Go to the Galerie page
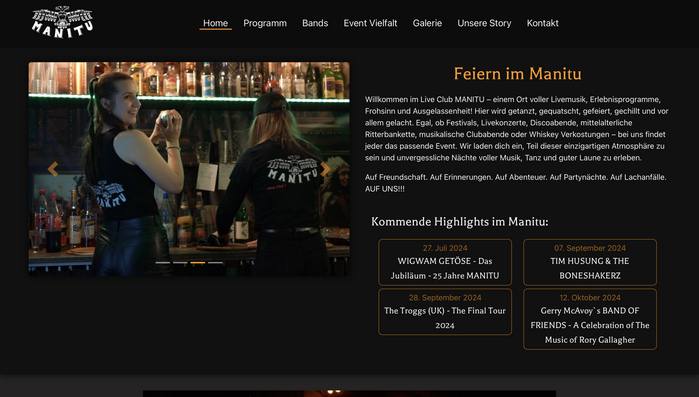Viewport: 699px width, 397px height. (427, 23)
